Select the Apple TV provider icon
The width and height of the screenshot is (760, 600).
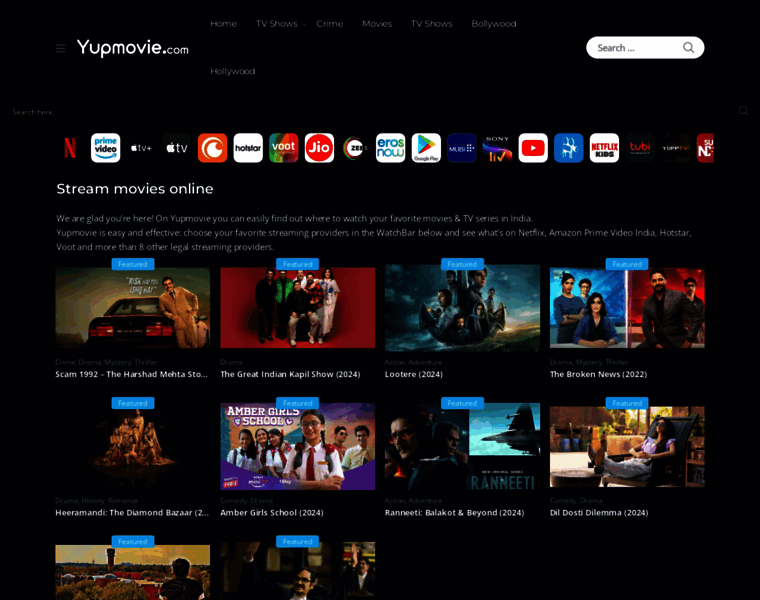coord(177,148)
